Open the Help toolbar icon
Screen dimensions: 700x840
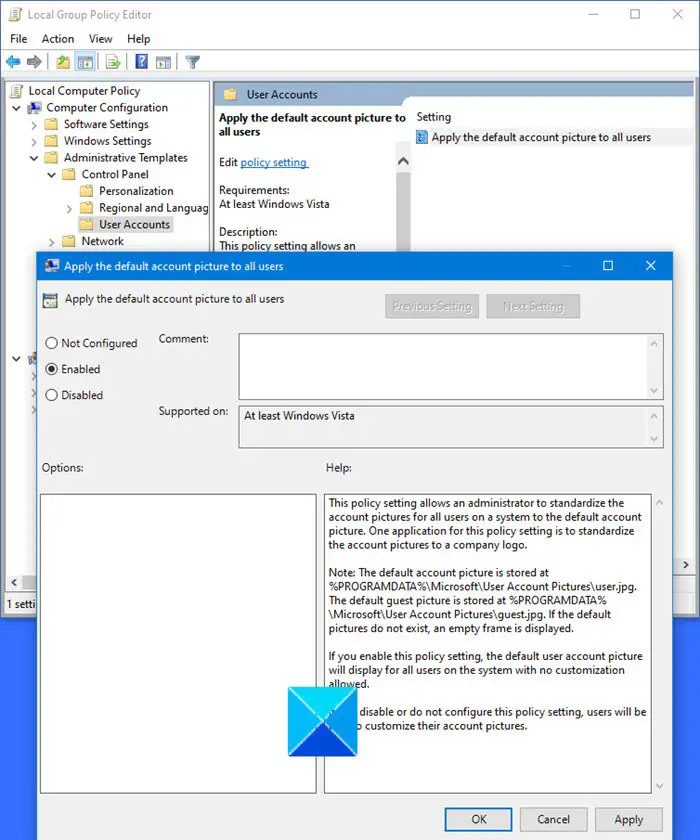click(141, 62)
